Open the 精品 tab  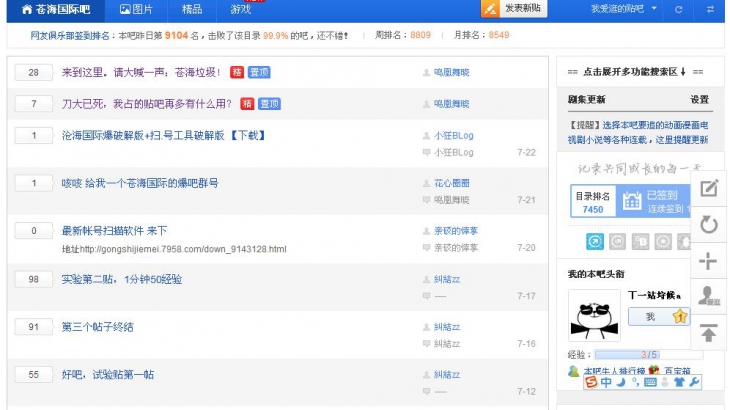(x=192, y=9)
